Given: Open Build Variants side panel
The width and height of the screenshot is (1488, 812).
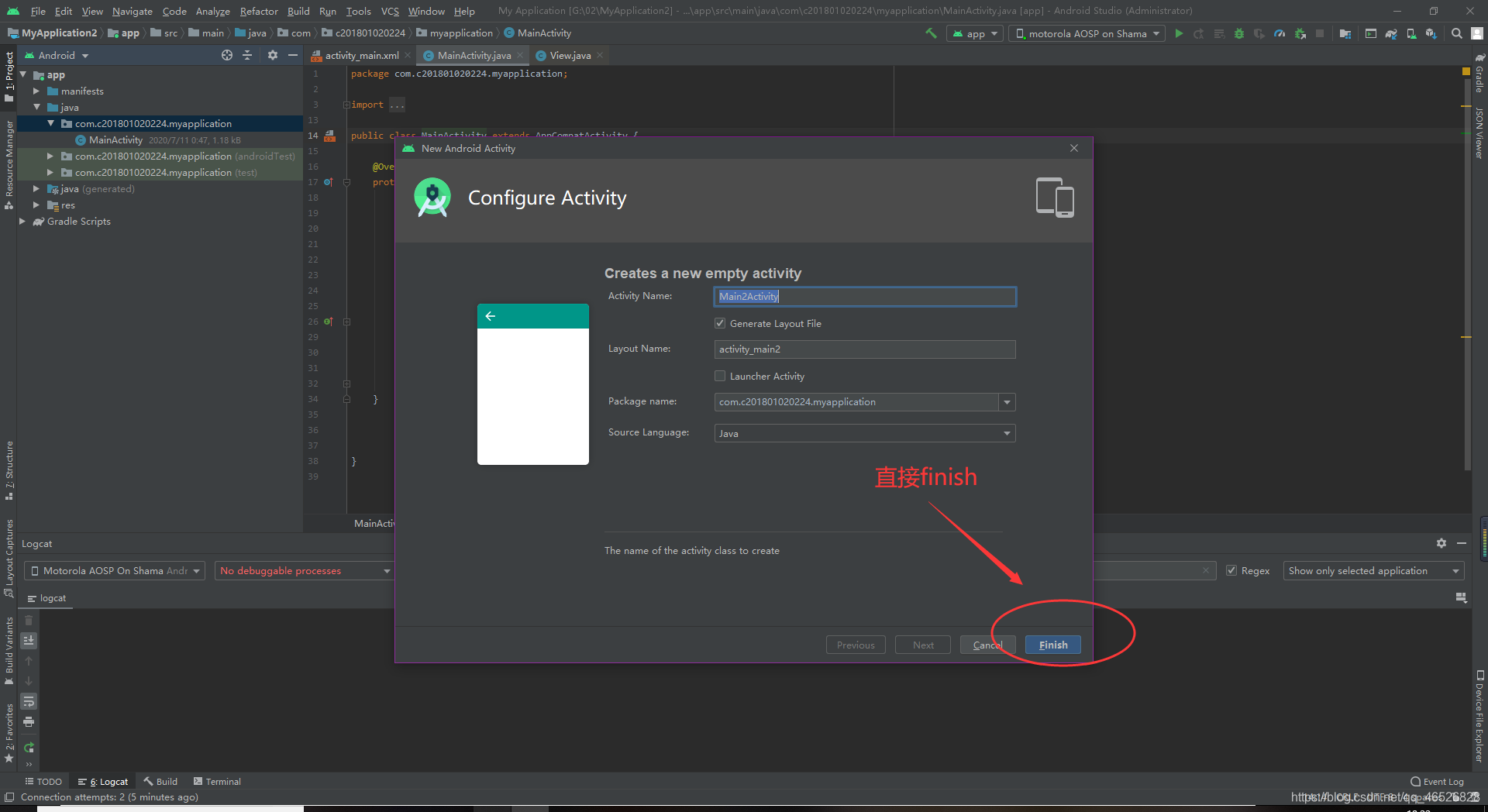Looking at the screenshot, I should [9, 651].
